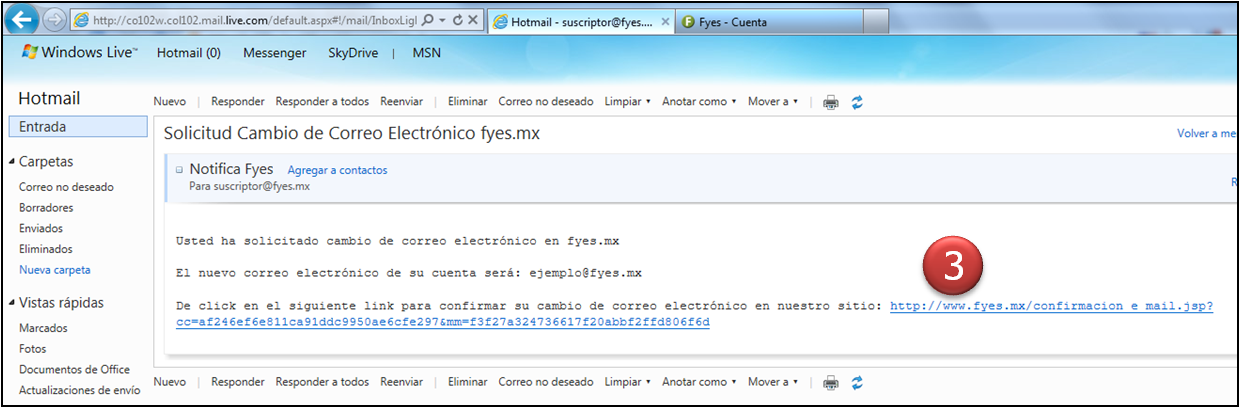This screenshot has height=408, width=1240.
Task: Click the print icon in bottom toolbar
Action: click(830, 382)
